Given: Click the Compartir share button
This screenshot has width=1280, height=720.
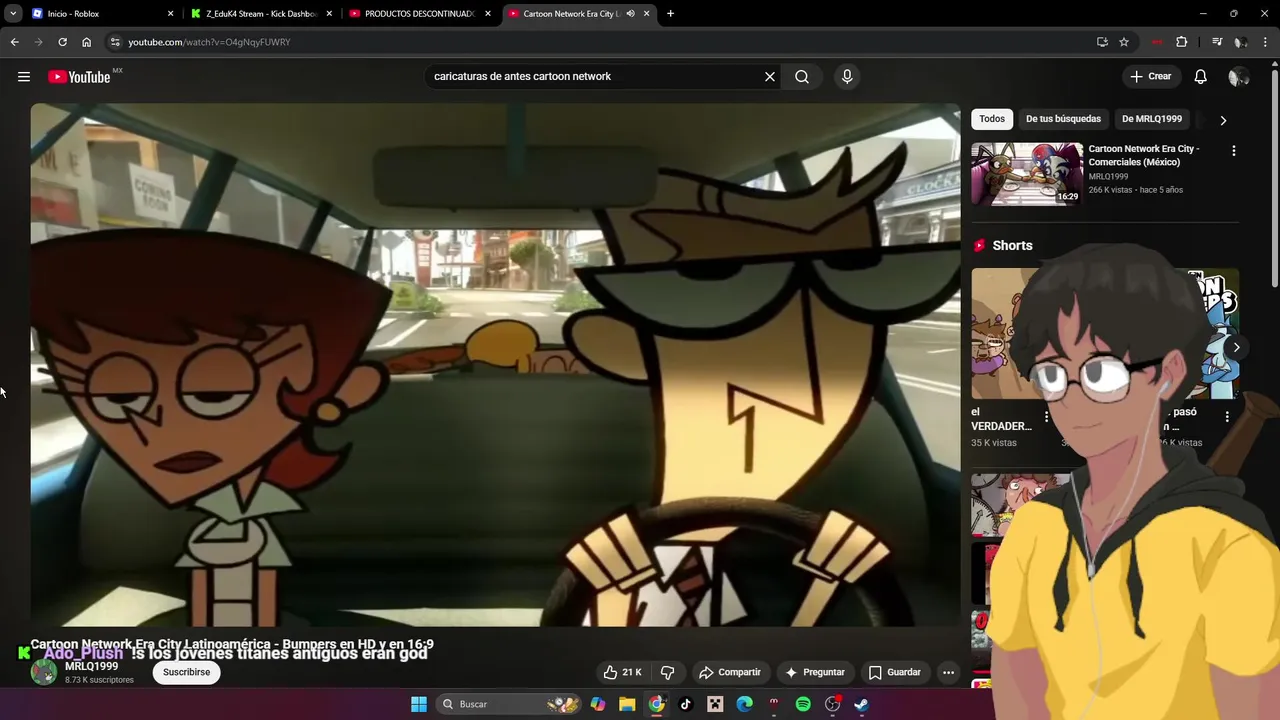Looking at the screenshot, I should (x=730, y=672).
